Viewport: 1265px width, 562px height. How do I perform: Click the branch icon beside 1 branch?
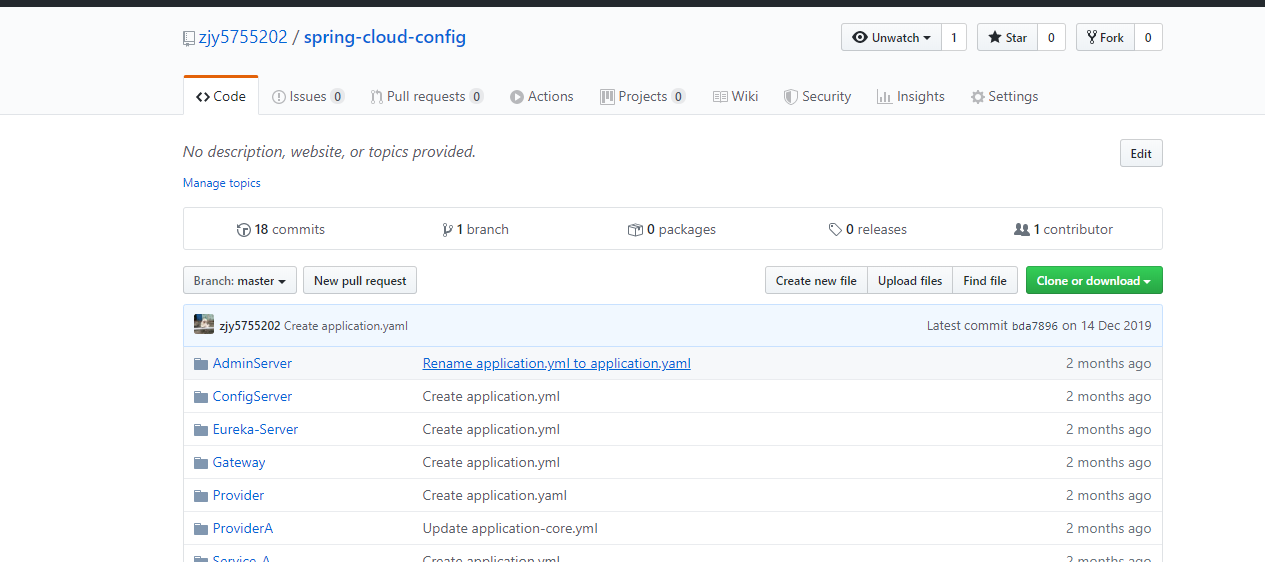coord(447,230)
